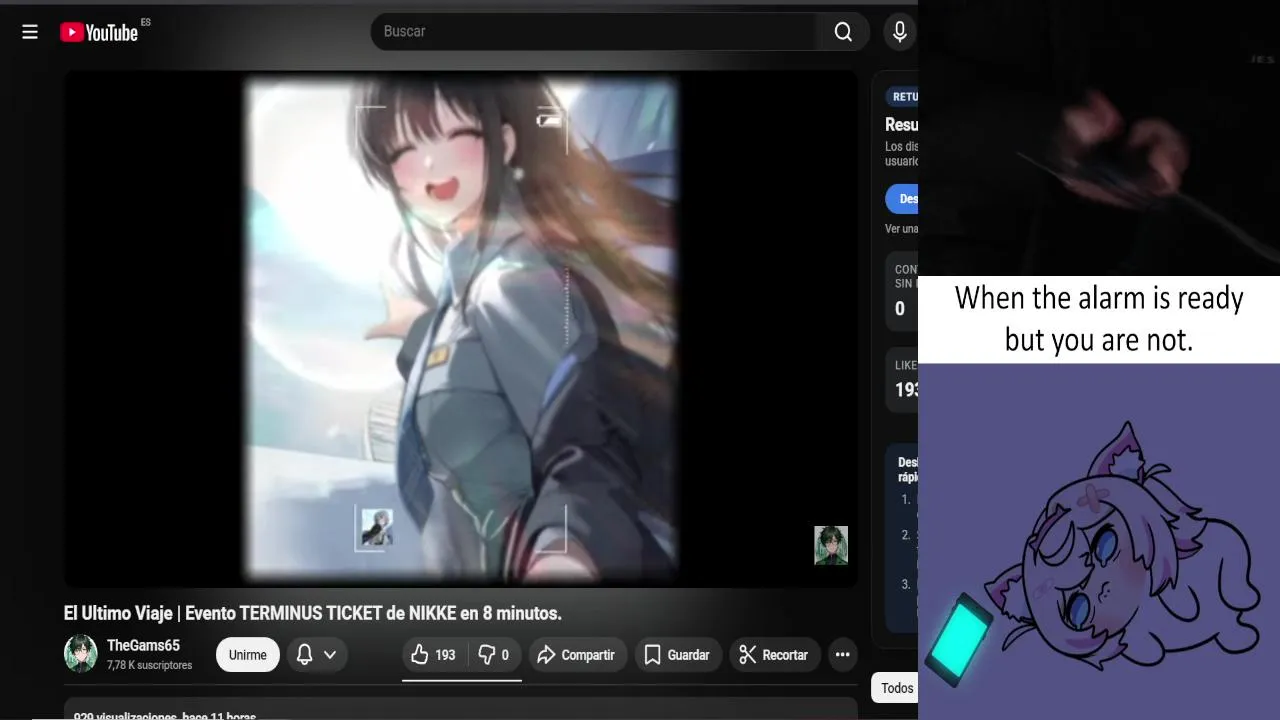Click the magnifier search button
The height and width of the screenshot is (720, 1280).
click(843, 32)
